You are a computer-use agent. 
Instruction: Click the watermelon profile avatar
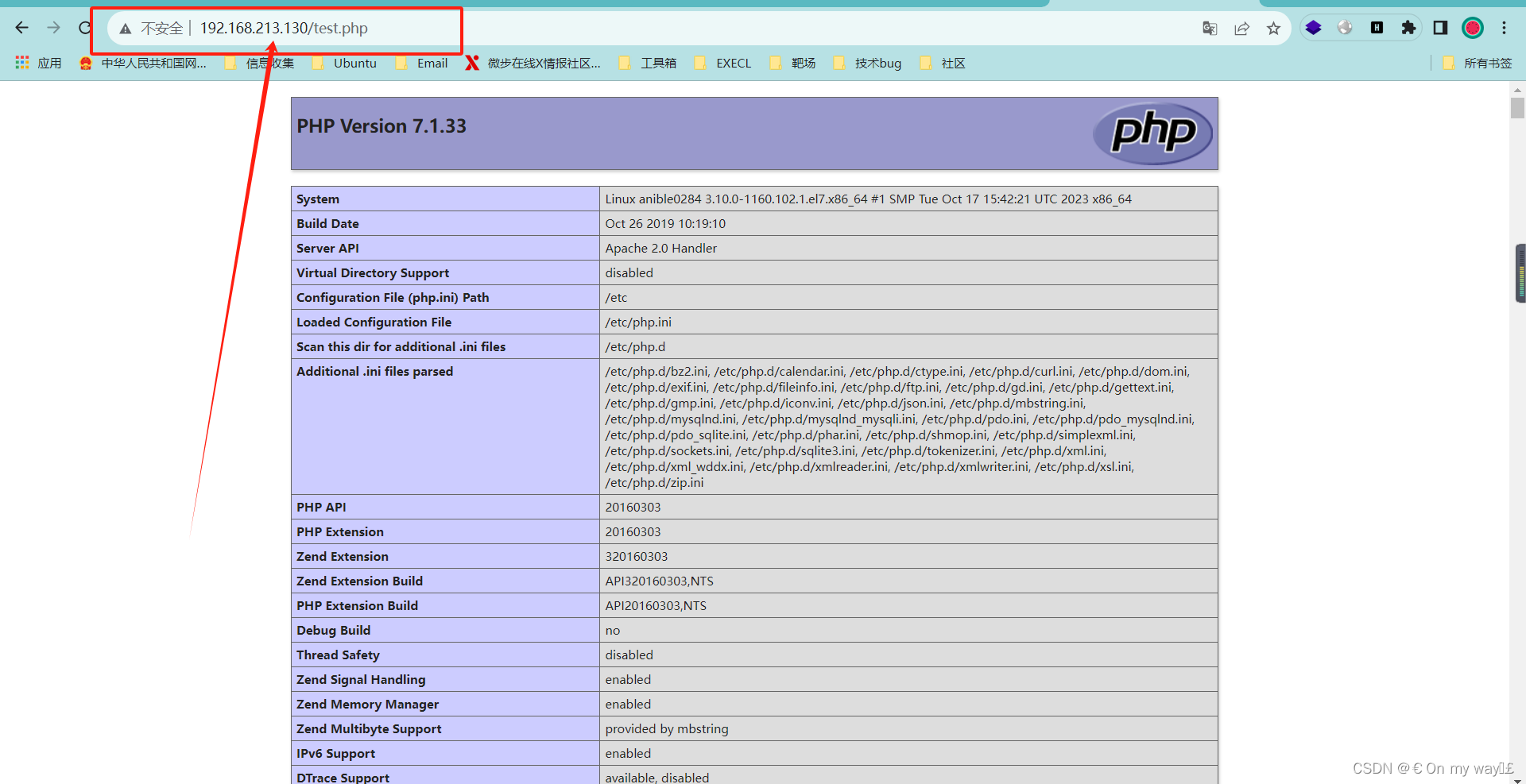click(x=1472, y=28)
